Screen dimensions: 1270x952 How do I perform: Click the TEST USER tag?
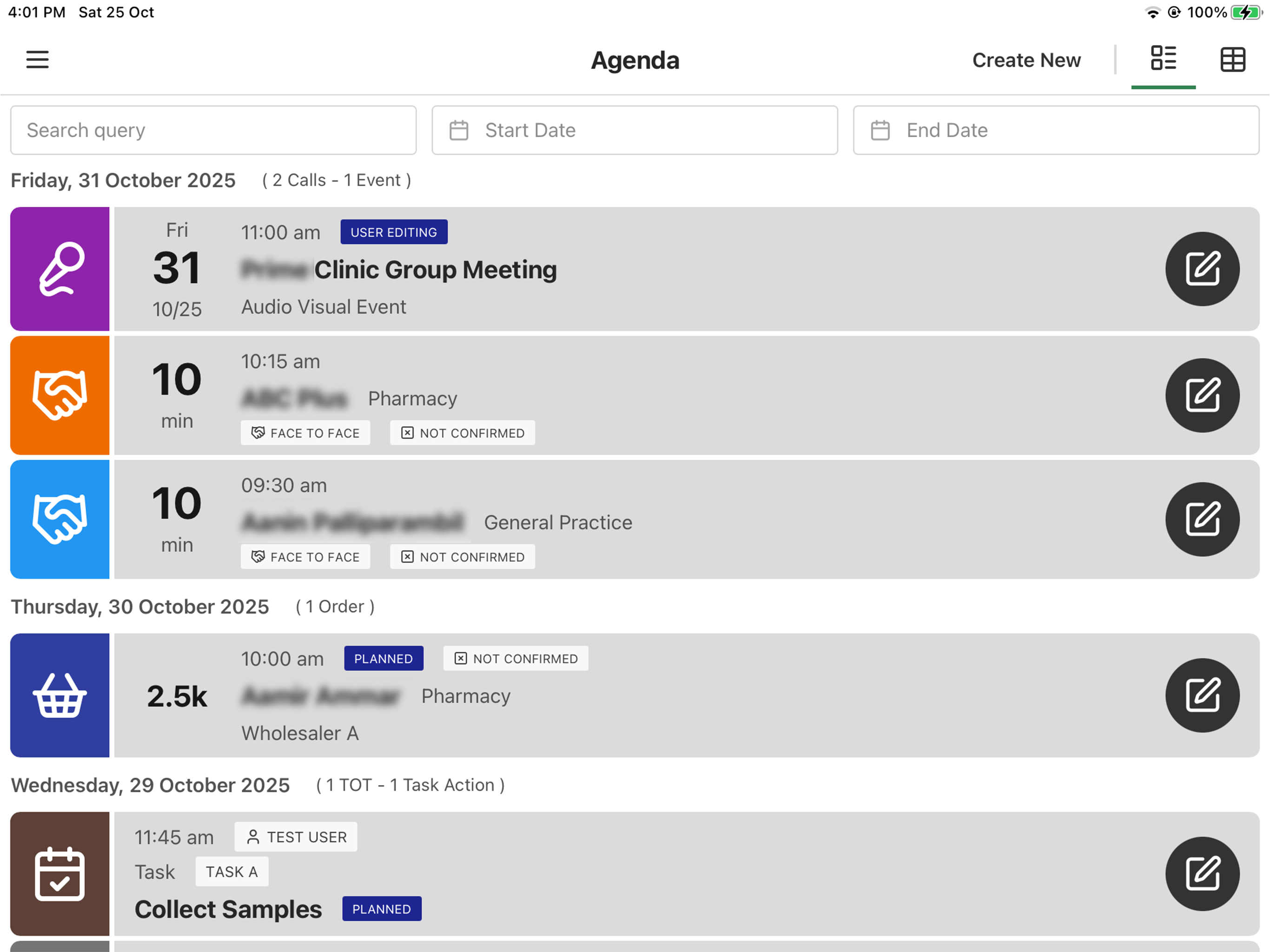click(296, 837)
